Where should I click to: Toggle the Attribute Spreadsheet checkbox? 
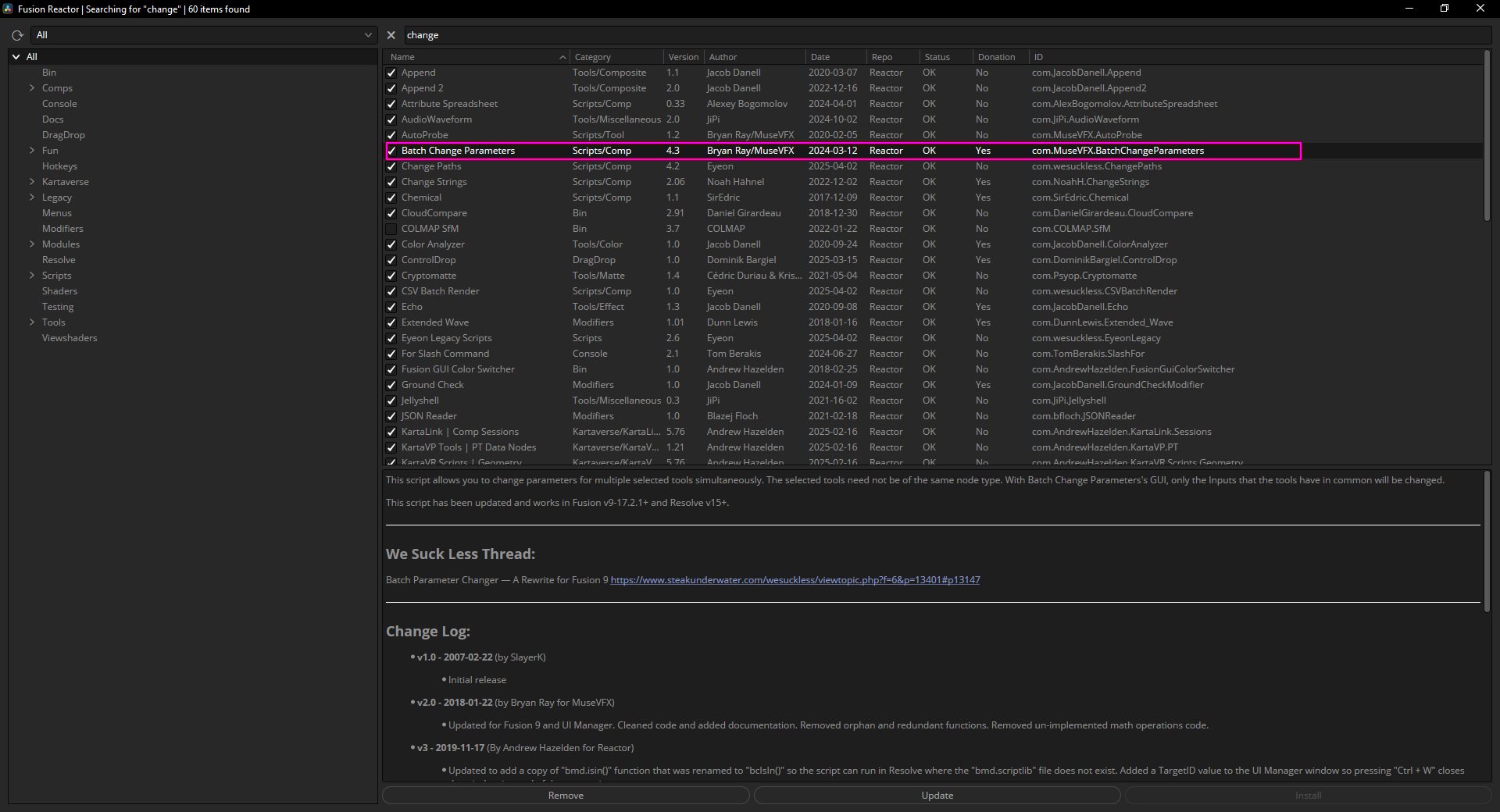click(x=391, y=104)
